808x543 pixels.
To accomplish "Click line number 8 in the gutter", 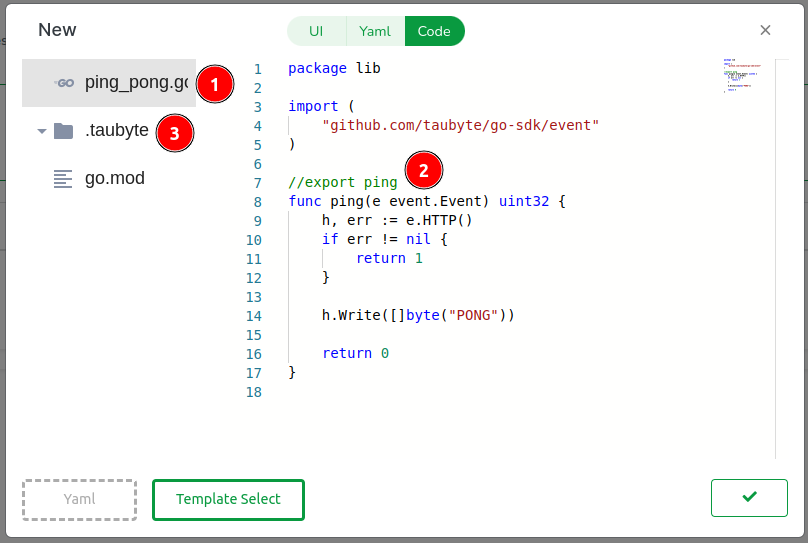I will coord(256,202).
